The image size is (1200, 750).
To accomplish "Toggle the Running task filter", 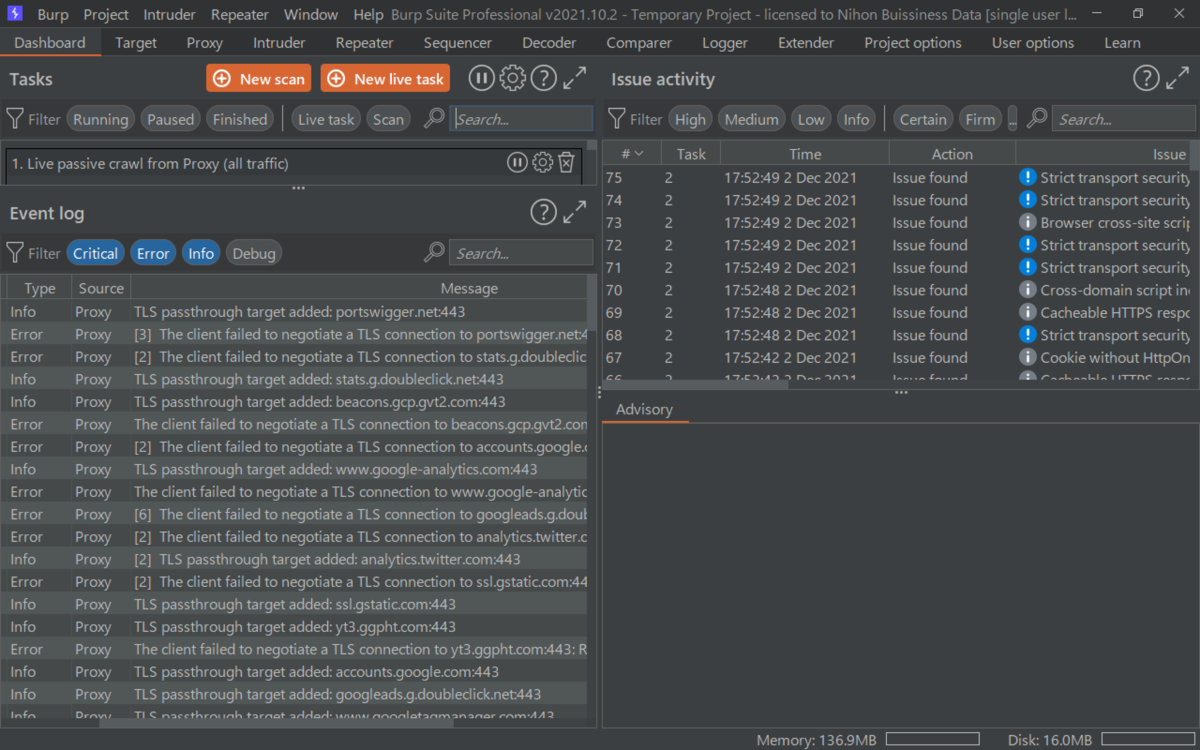I will tap(100, 119).
